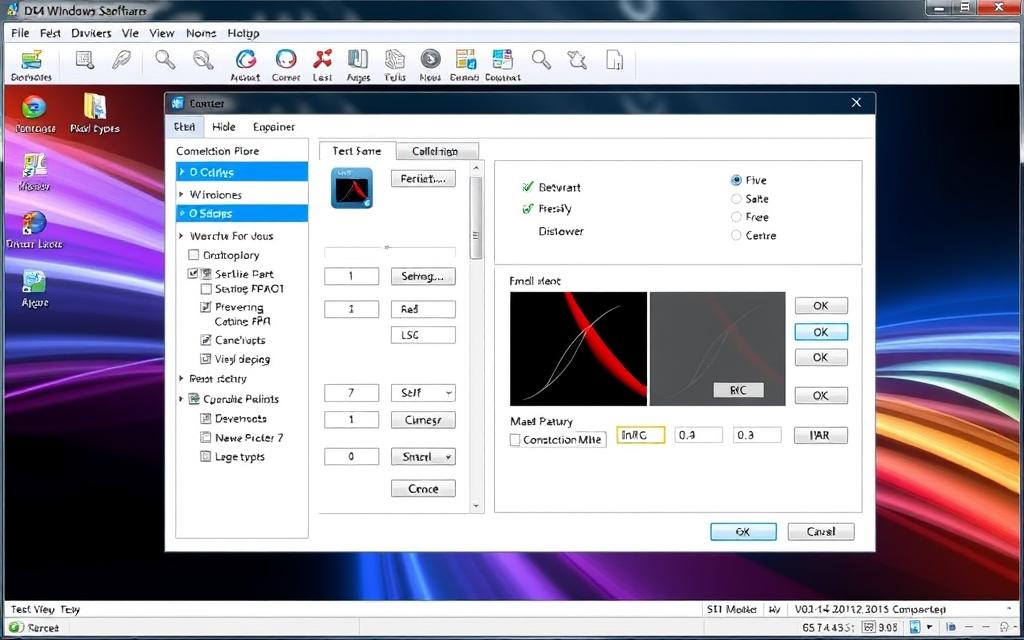Image resolution: width=1024 pixels, height=640 pixels.
Task: Toggle the Cane'rupts checkbox
Action: [205, 340]
